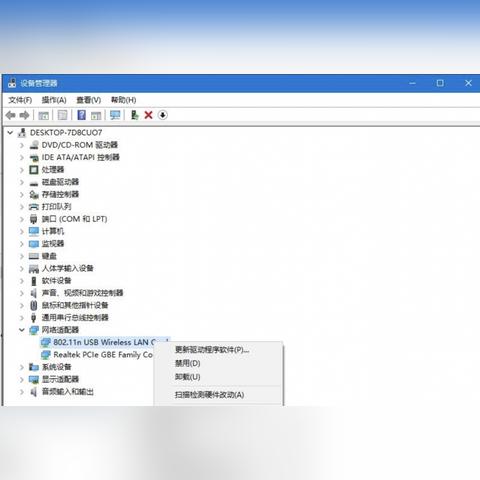
Task: Choose 更新驱动程序软件(P)... in context menu
Action: [x=212, y=350]
